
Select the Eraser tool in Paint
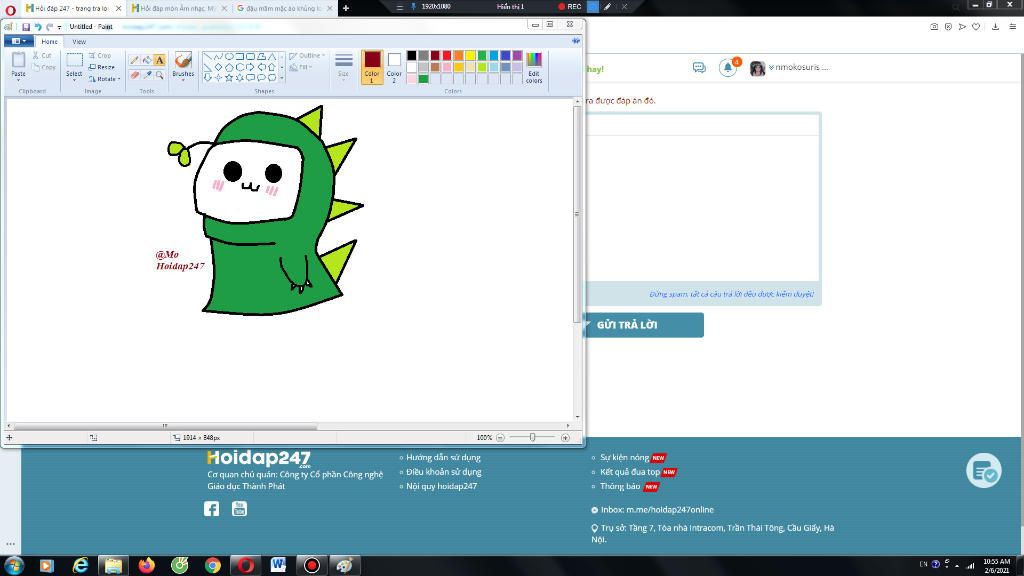click(x=135, y=75)
